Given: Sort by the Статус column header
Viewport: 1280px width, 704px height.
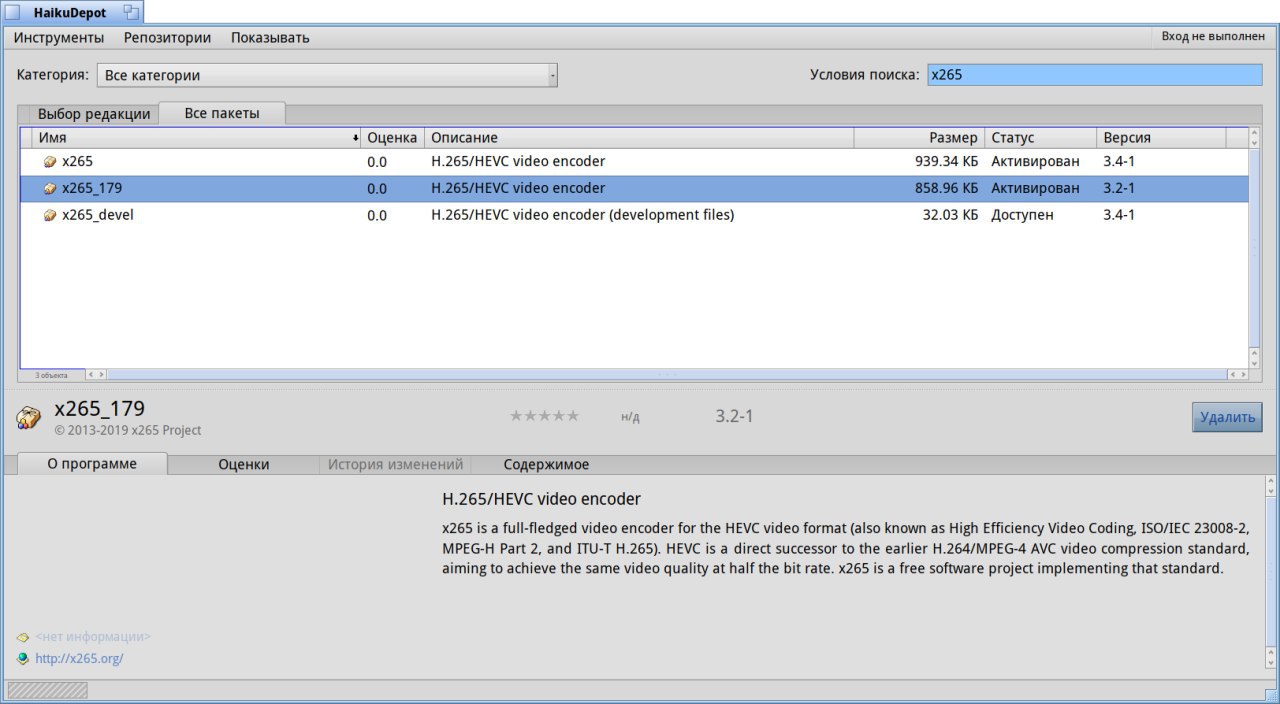Looking at the screenshot, I should pos(1040,137).
